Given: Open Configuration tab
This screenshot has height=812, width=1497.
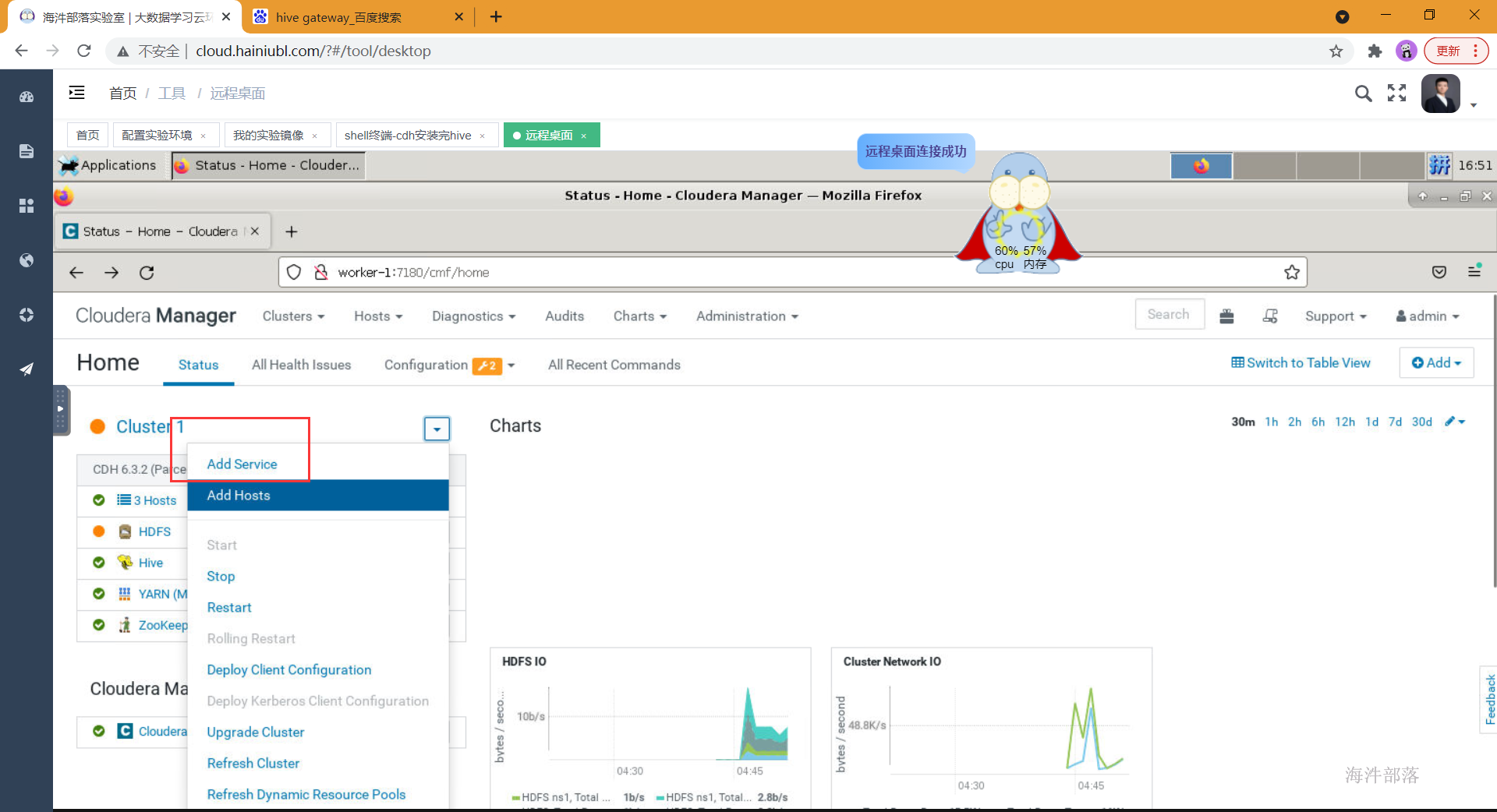Looking at the screenshot, I should point(426,365).
